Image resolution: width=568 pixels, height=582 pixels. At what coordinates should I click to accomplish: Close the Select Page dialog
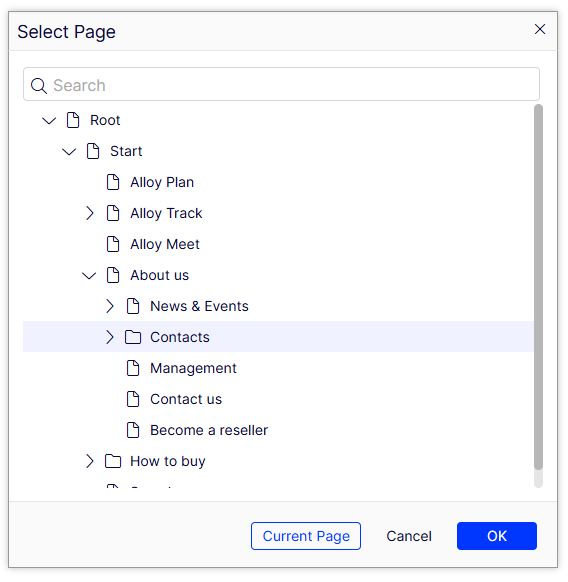click(x=540, y=29)
